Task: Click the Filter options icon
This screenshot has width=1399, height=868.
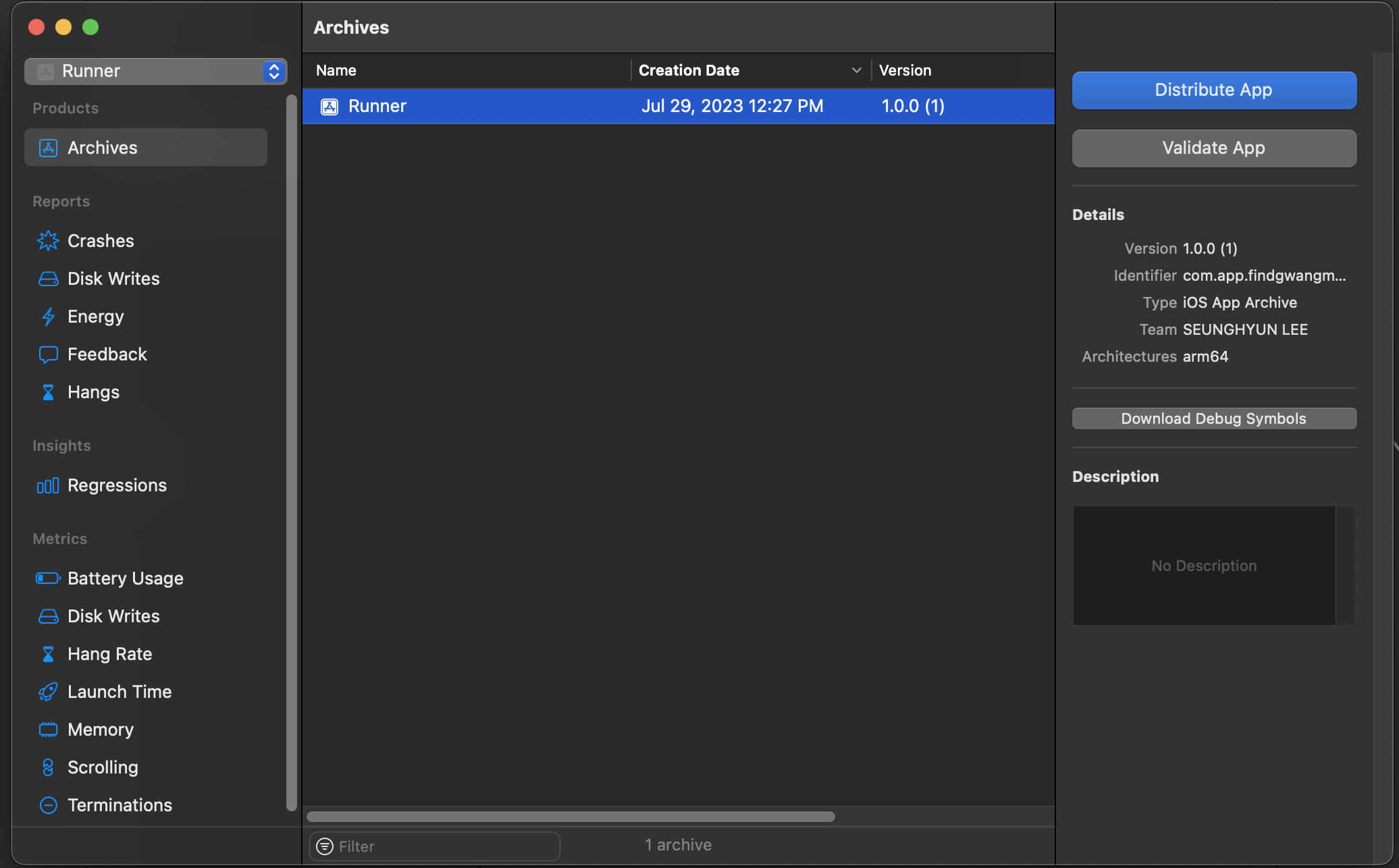Action: (325, 846)
